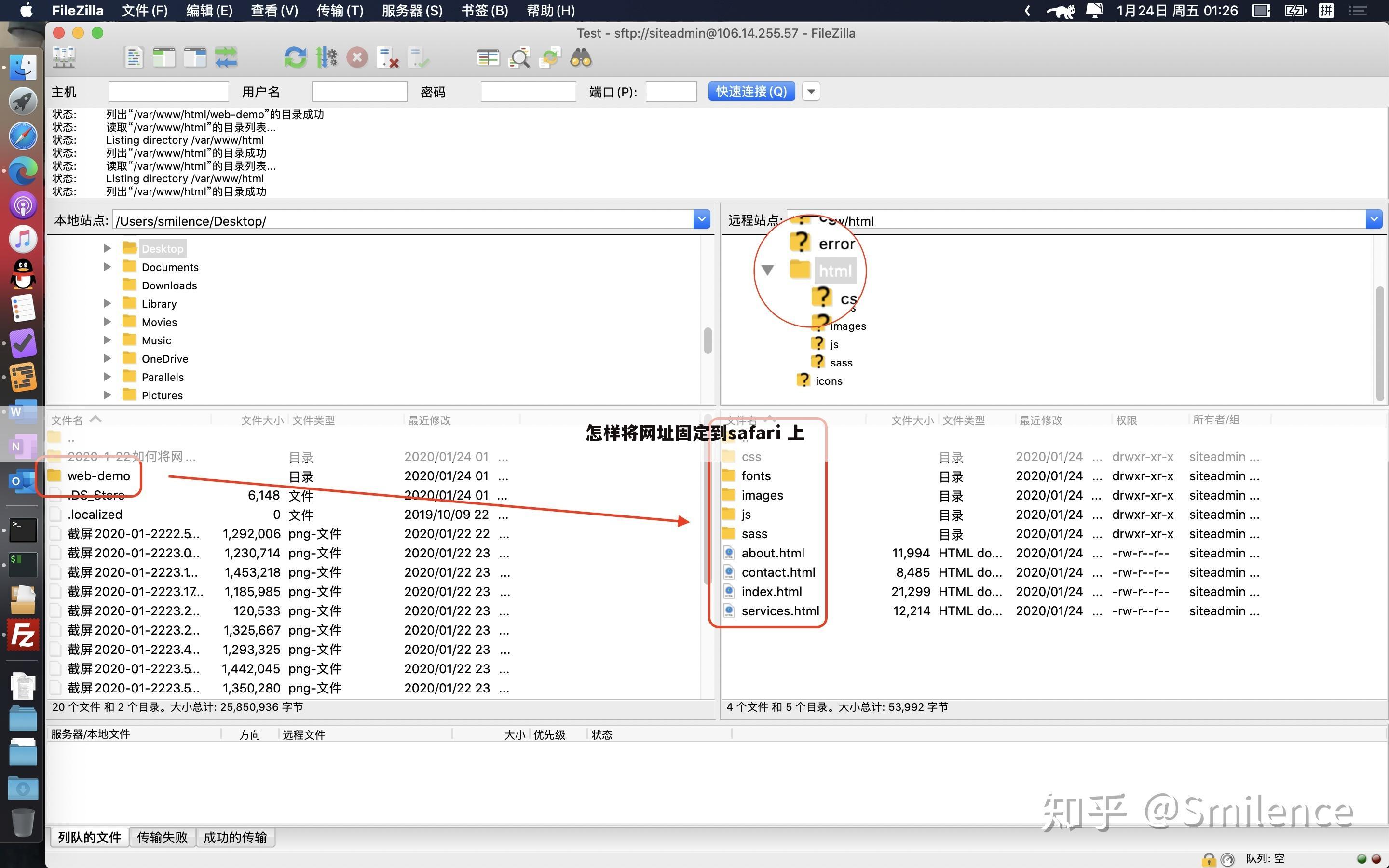Open the quick connect history dropdown arrow
The width and height of the screenshot is (1389, 868).
810,91
